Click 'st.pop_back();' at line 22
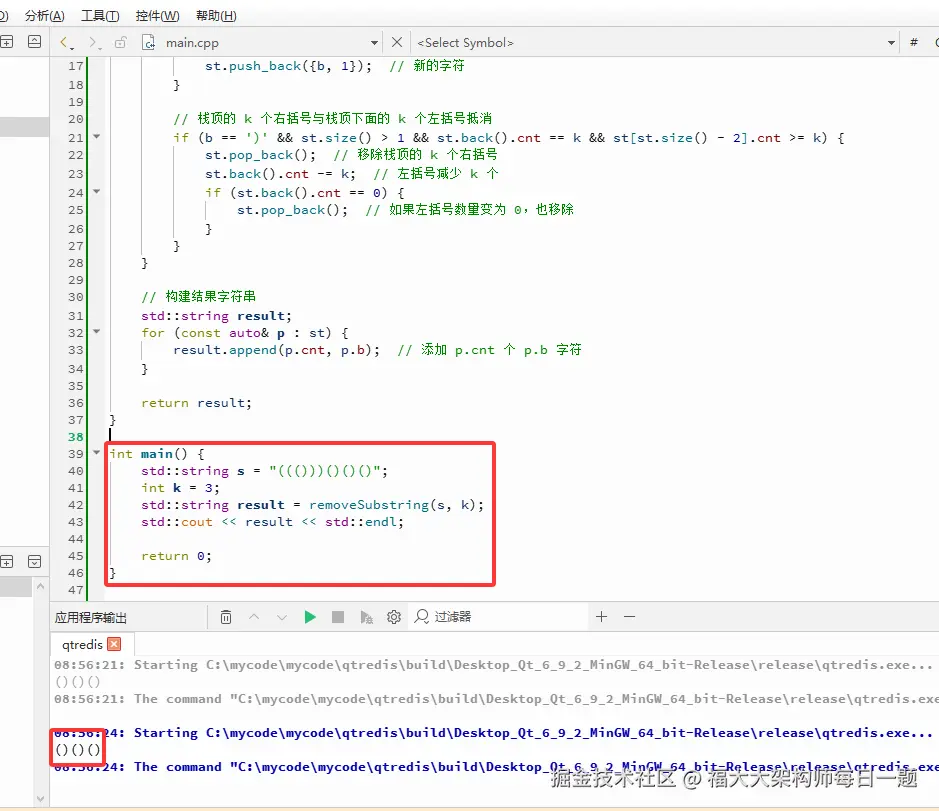Screen dimensions: 939x811 [x=260, y=155]
